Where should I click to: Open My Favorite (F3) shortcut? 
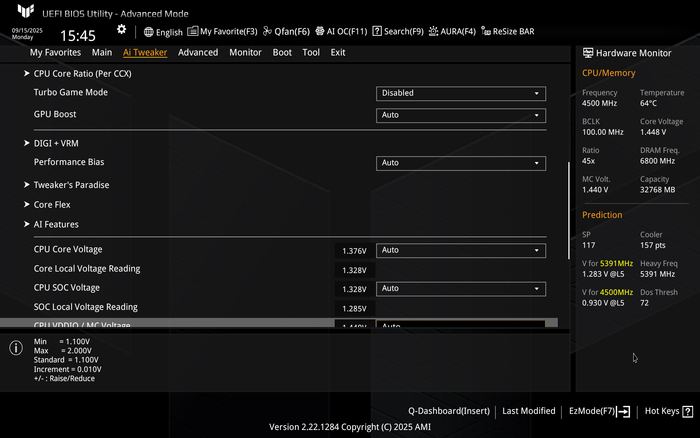tap(222, 32)
